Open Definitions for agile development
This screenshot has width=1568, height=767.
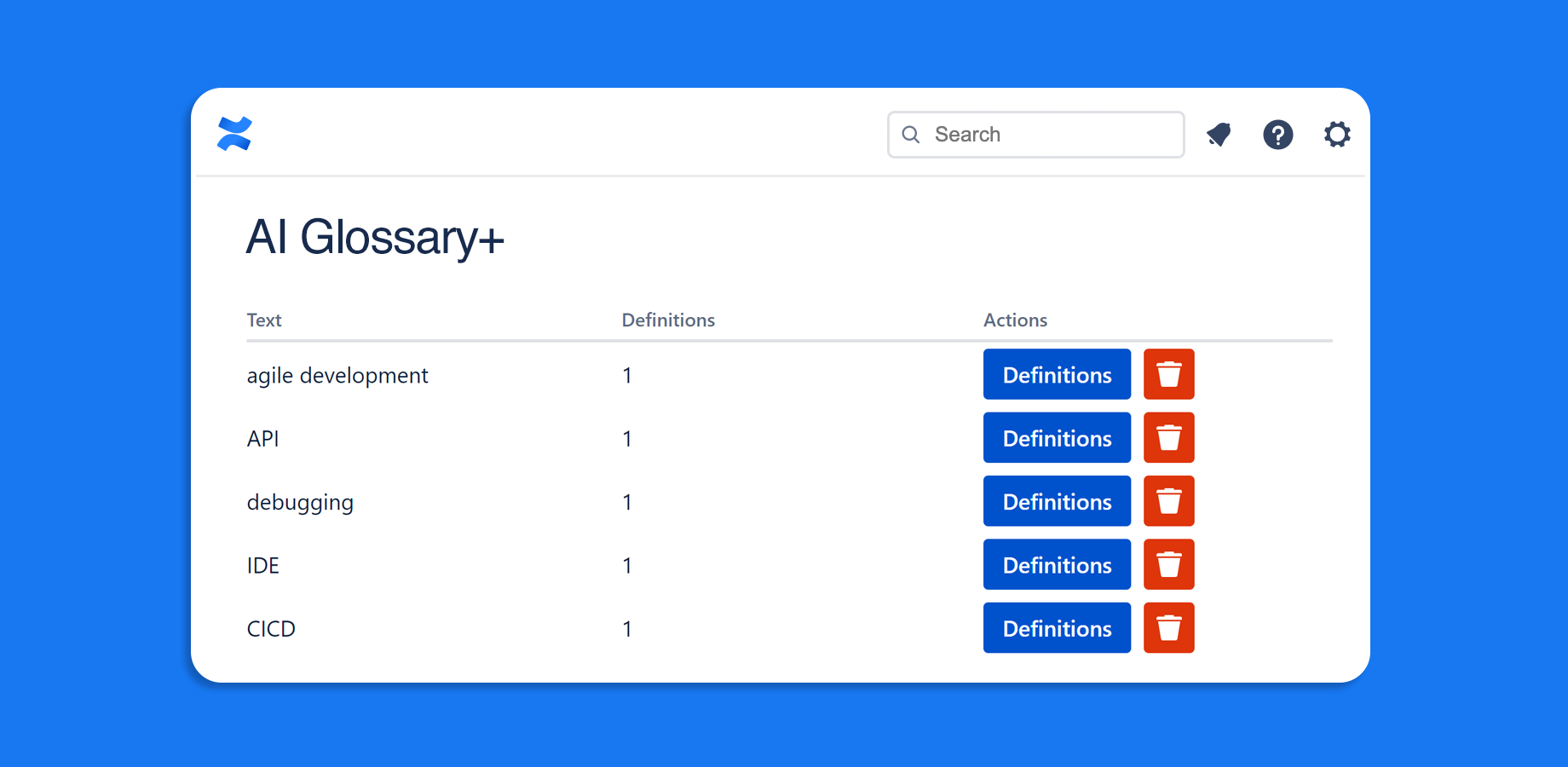tap(1057, 374)
